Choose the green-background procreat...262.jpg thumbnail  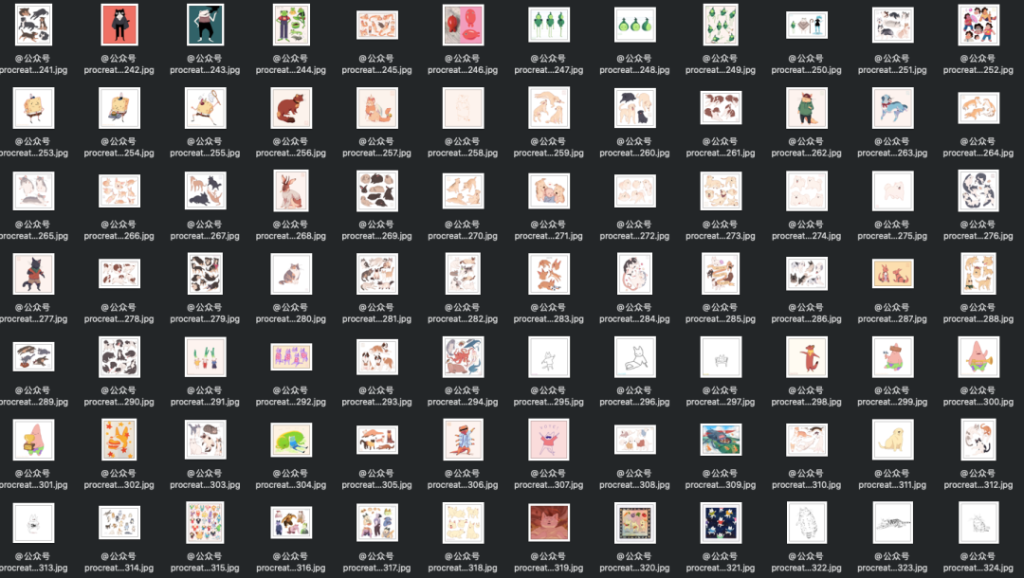click(806, 108)
